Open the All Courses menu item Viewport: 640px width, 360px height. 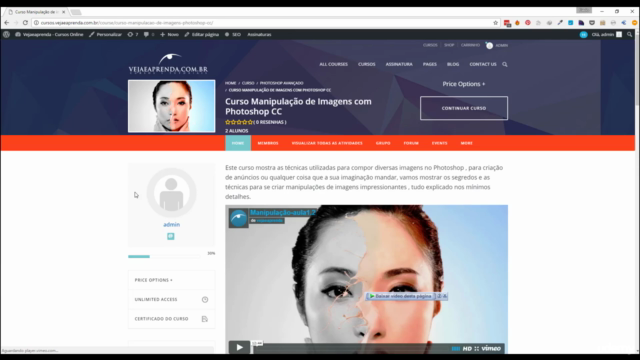pyautogui.click(x=333, y=64)
